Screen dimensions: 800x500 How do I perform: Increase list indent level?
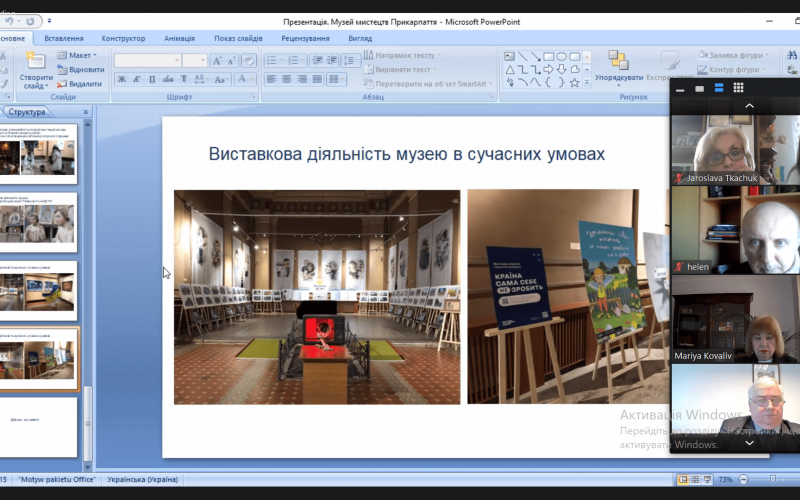(332, 61)
